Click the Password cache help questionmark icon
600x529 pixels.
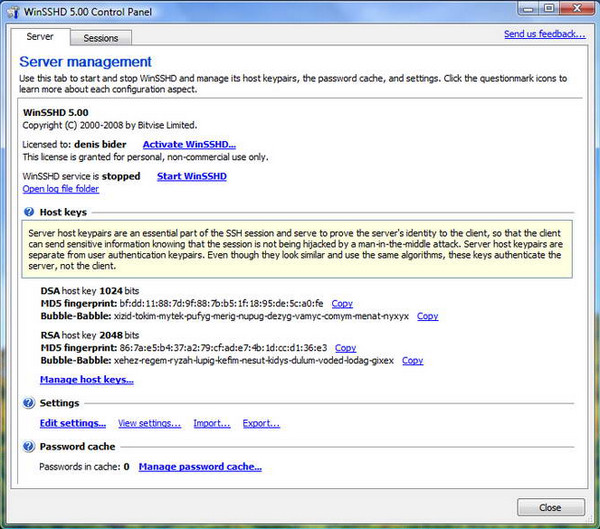click(x=28, y=446)
